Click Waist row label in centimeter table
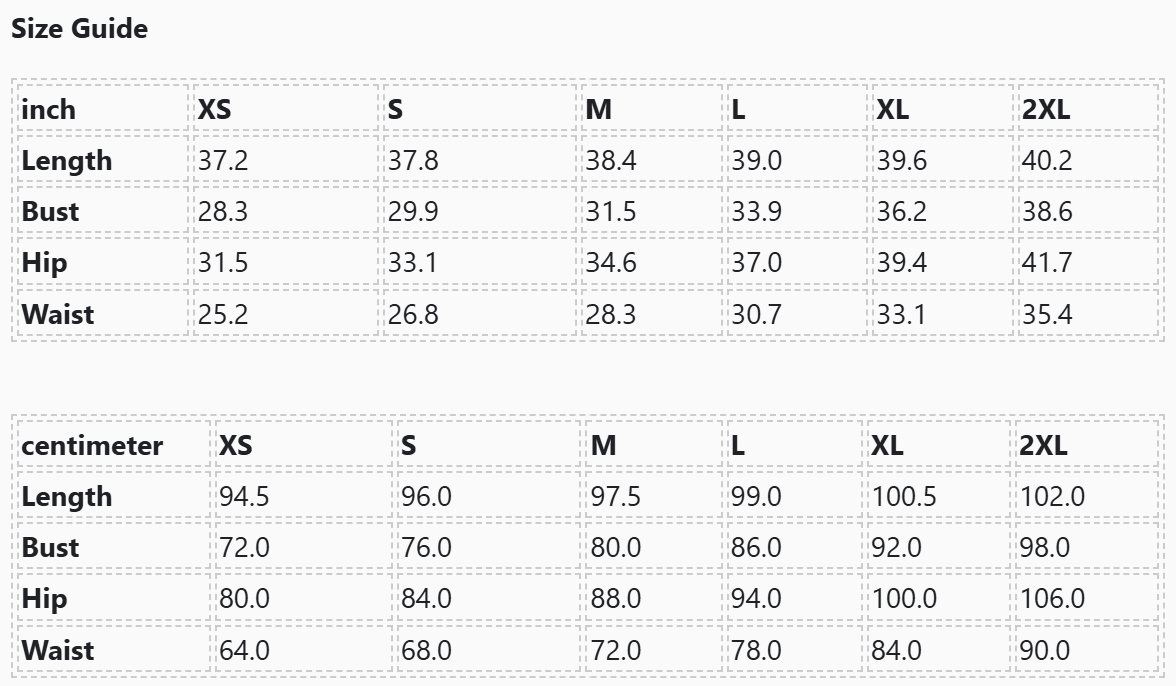This screenshot has width=1176, height=686. [x=58, y=650]
